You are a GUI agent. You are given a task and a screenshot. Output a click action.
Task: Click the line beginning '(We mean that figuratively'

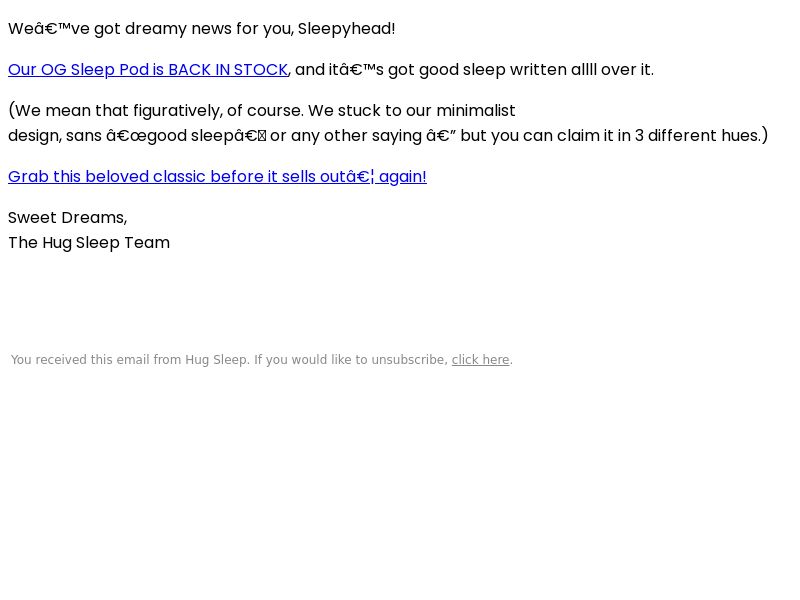(x=262, y=110)
